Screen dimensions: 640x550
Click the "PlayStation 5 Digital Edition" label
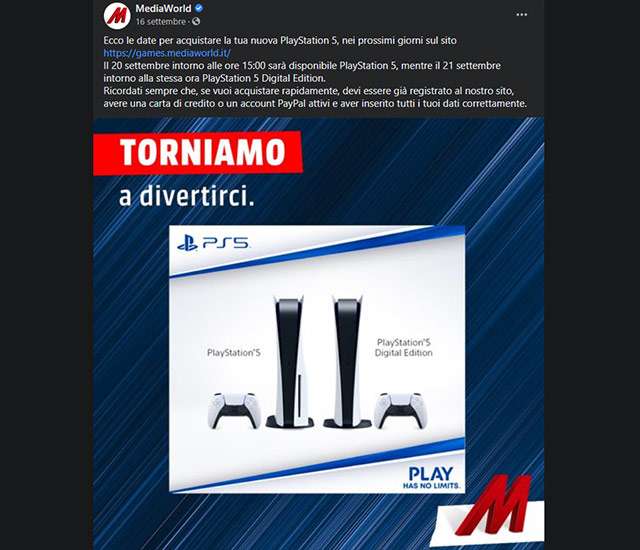[x=404, y=348]
